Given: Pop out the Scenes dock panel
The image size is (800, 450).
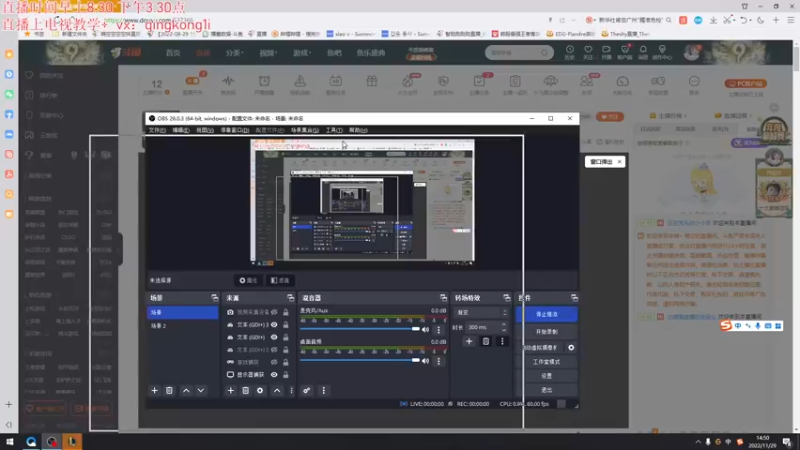Looking at the screenshot, I should [215, 297].
